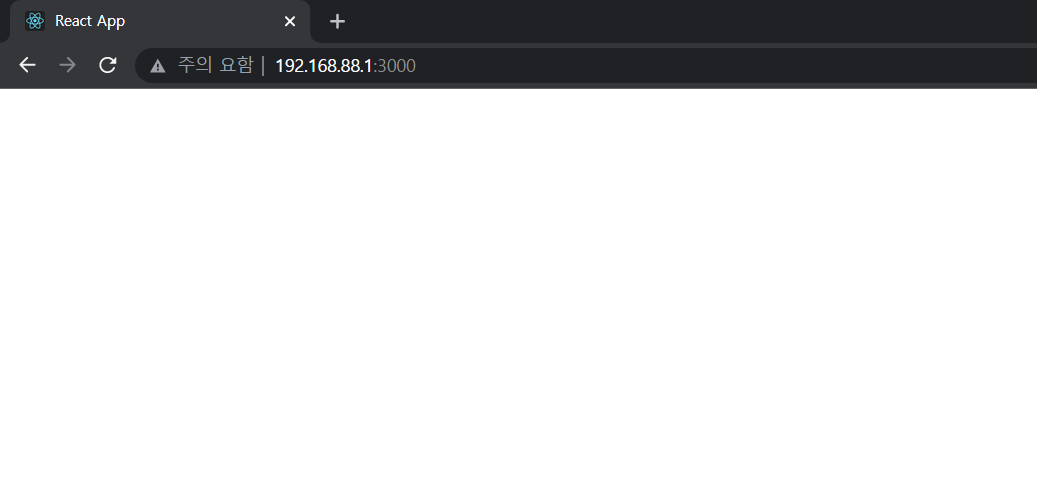Click the blank white page content

(x=518, y=294)
